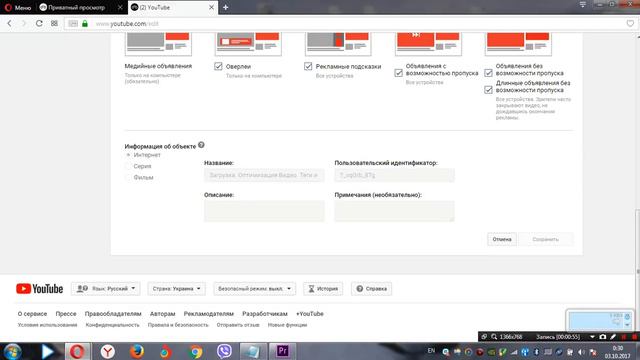This screenshot has height=360, width=640.
Task: Click the Пользовательский идентификатор field
Action: (x=394, y=175)
